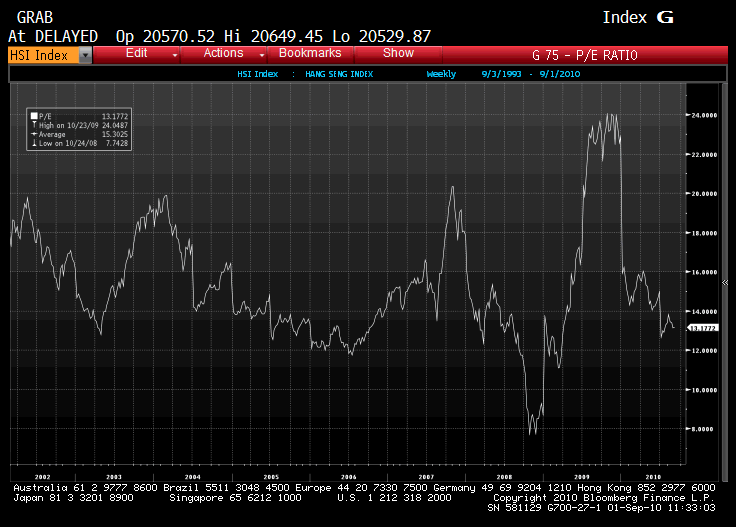Open the Actions menu
The image size is (736, 527).
(x=223, y=53)
